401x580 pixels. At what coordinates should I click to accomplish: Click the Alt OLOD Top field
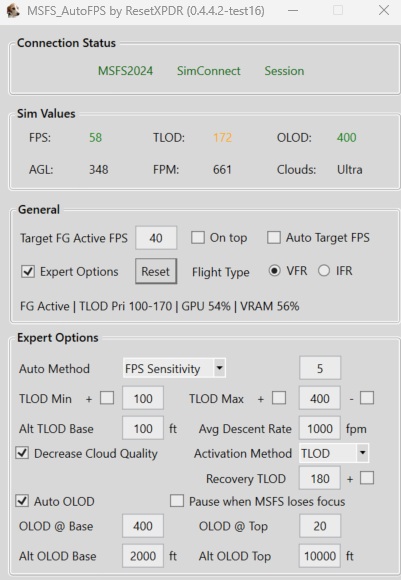pyautogui.click(x=320, y=556)
